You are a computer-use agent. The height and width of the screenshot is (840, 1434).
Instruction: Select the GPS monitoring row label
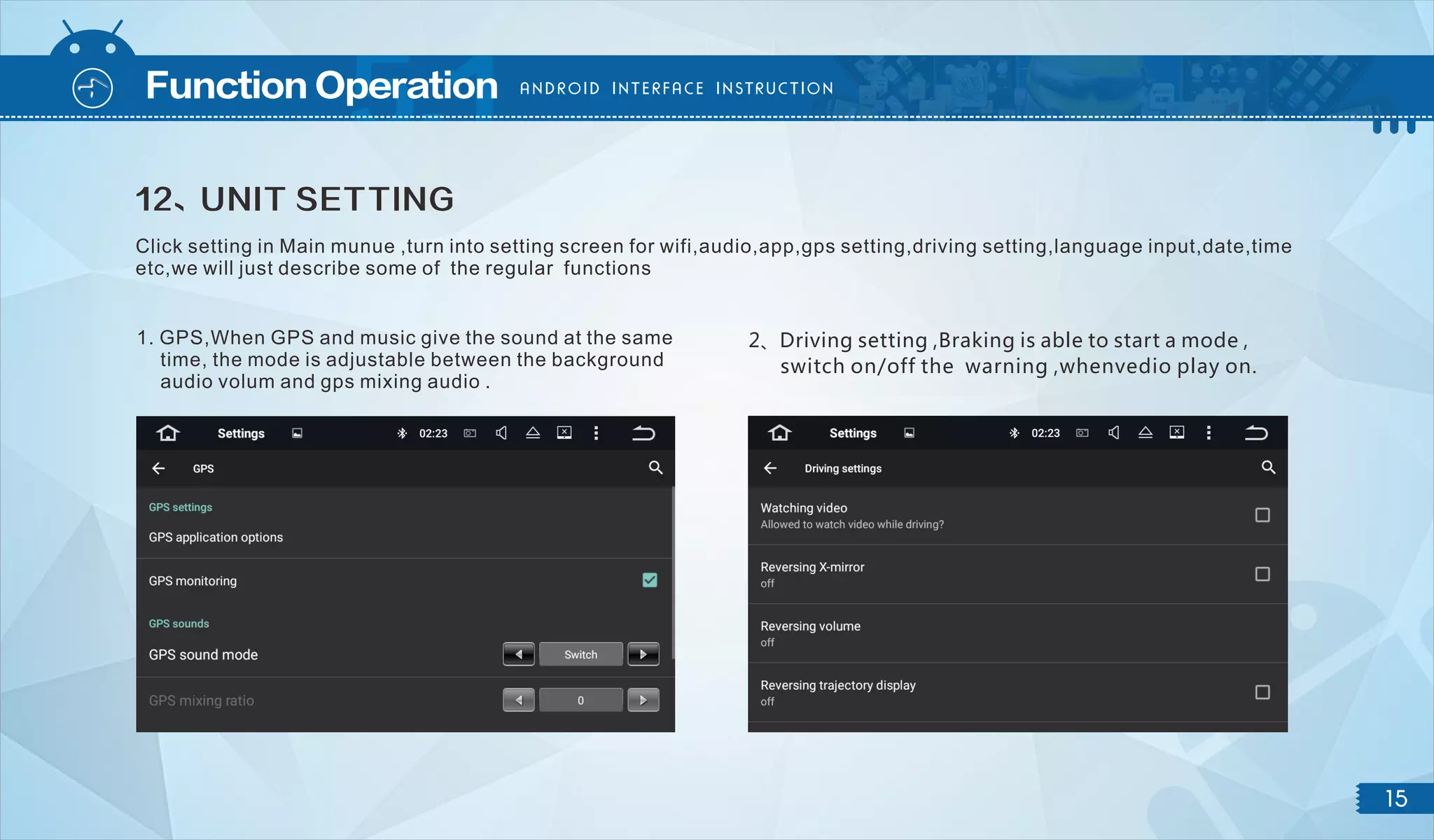(x=193, y=581)
